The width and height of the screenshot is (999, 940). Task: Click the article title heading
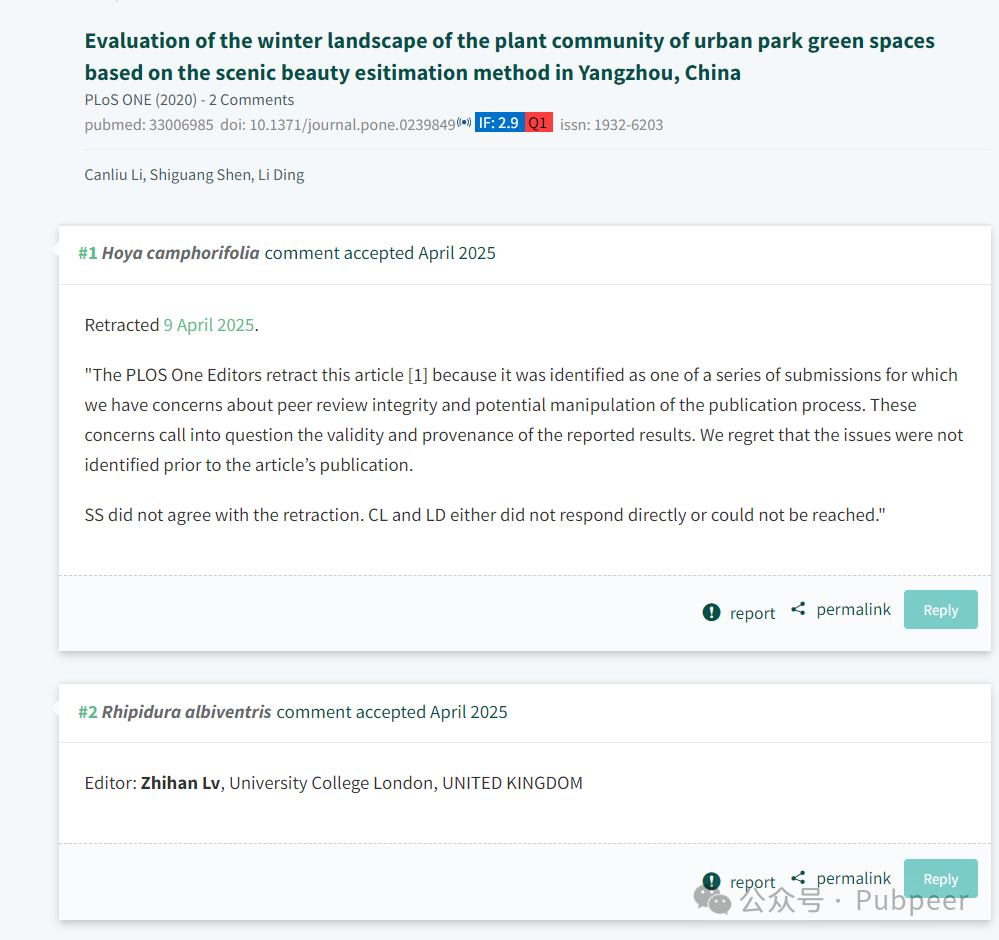click(510, 57)
